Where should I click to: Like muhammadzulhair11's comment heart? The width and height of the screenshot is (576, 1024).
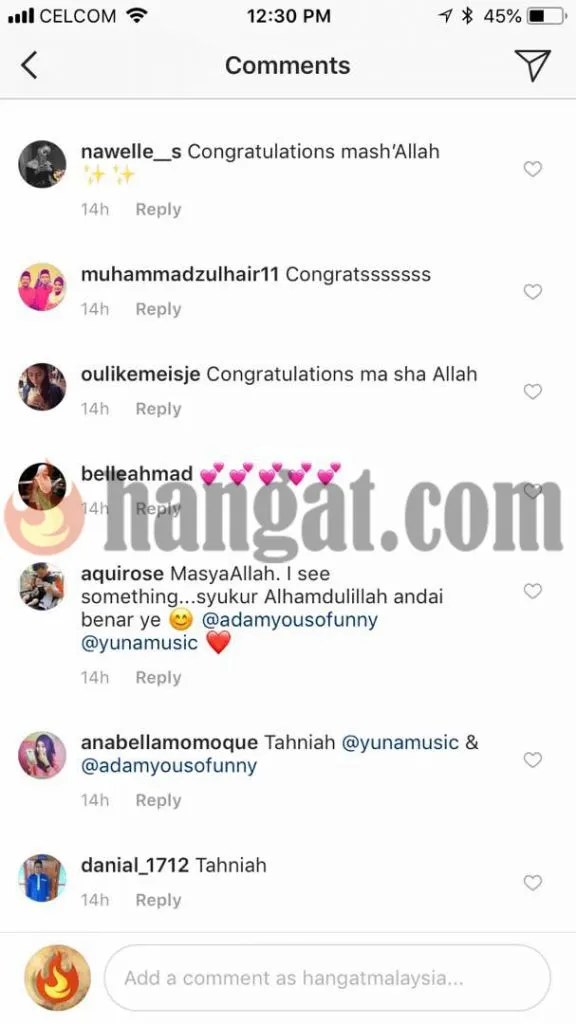533,291
